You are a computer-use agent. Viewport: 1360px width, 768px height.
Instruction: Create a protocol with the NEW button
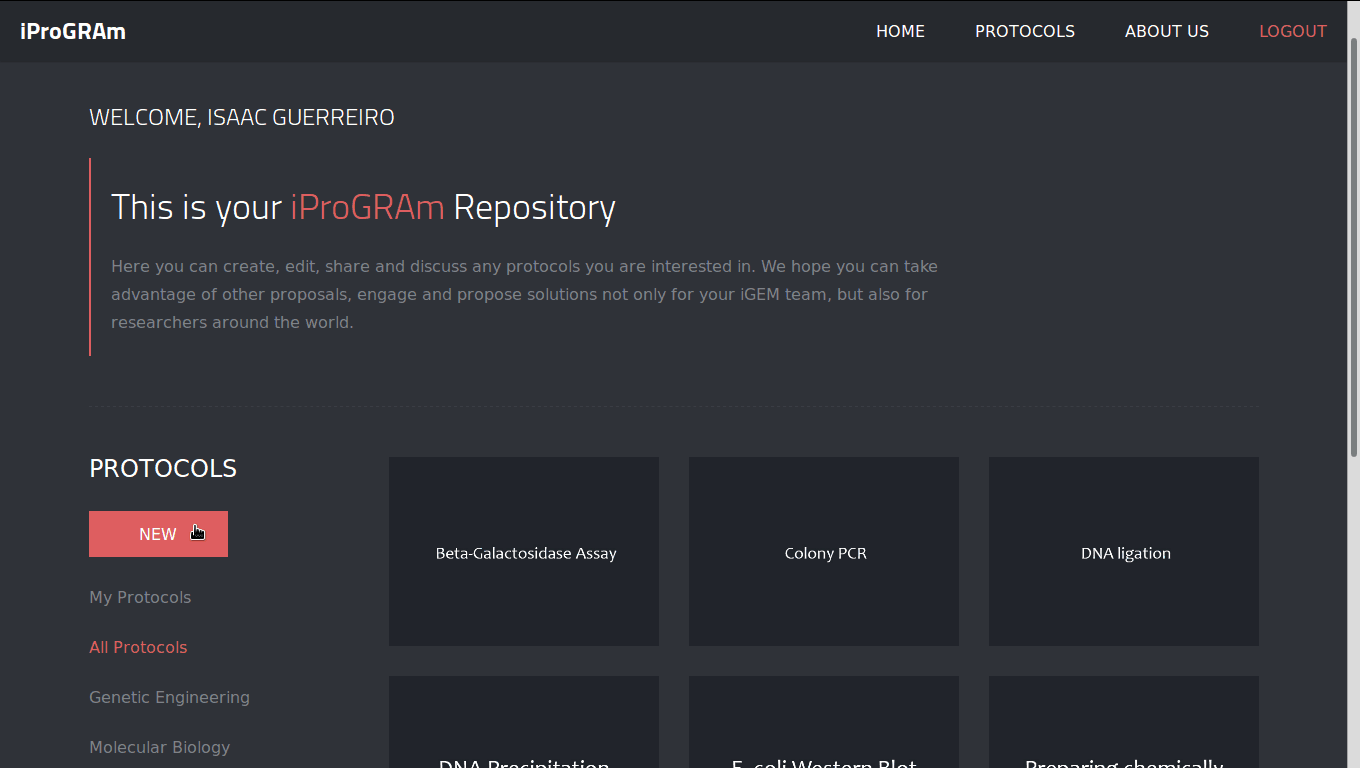(158, 534)
